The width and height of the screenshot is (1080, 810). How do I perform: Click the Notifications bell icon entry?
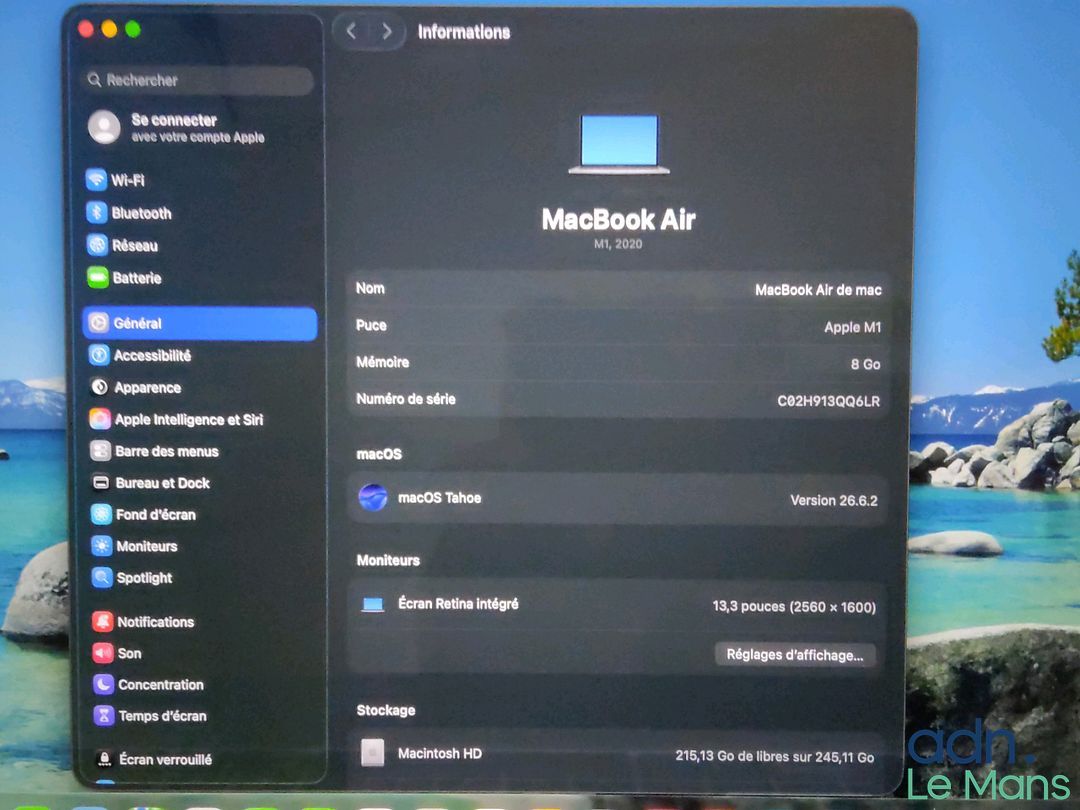103,621
